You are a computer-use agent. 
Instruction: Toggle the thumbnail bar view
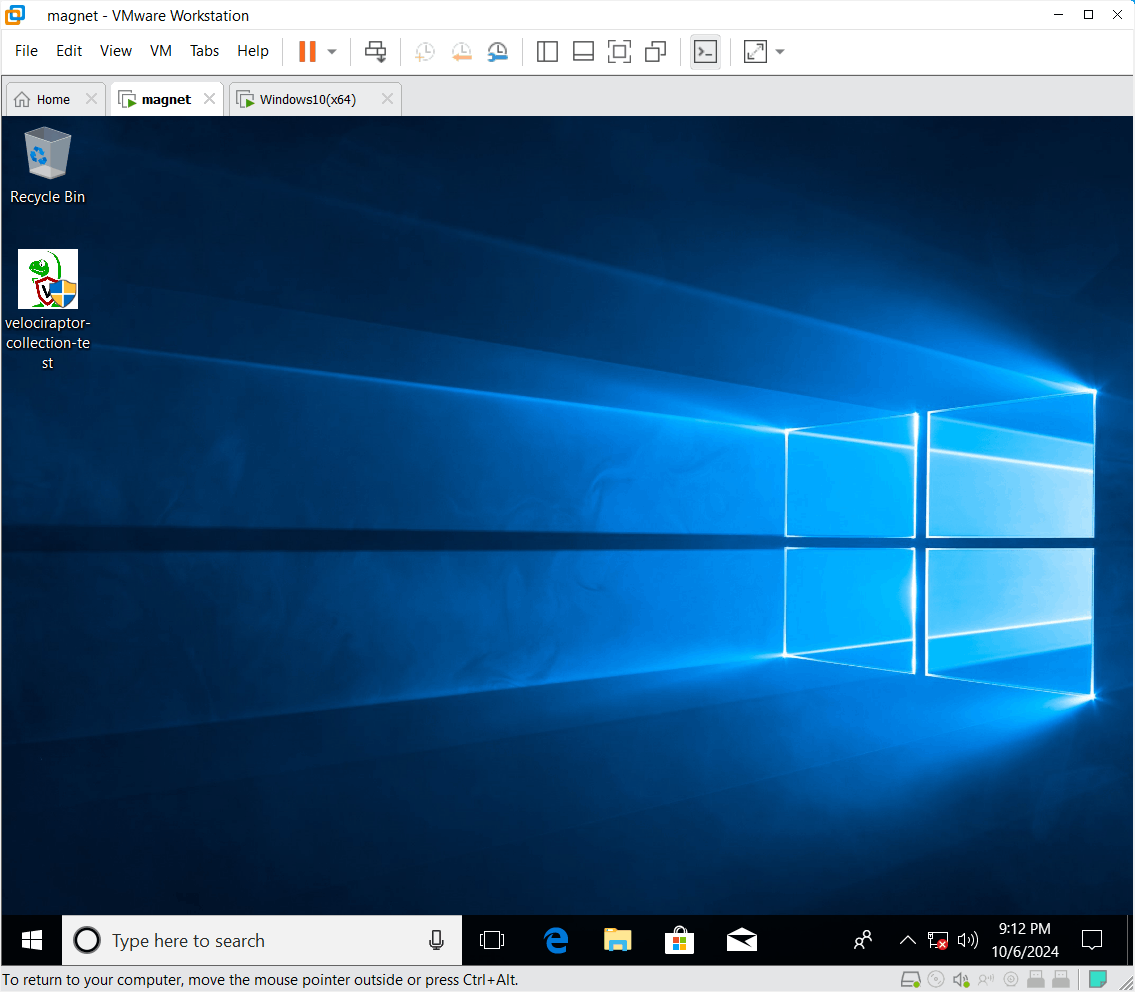[583, 51]
